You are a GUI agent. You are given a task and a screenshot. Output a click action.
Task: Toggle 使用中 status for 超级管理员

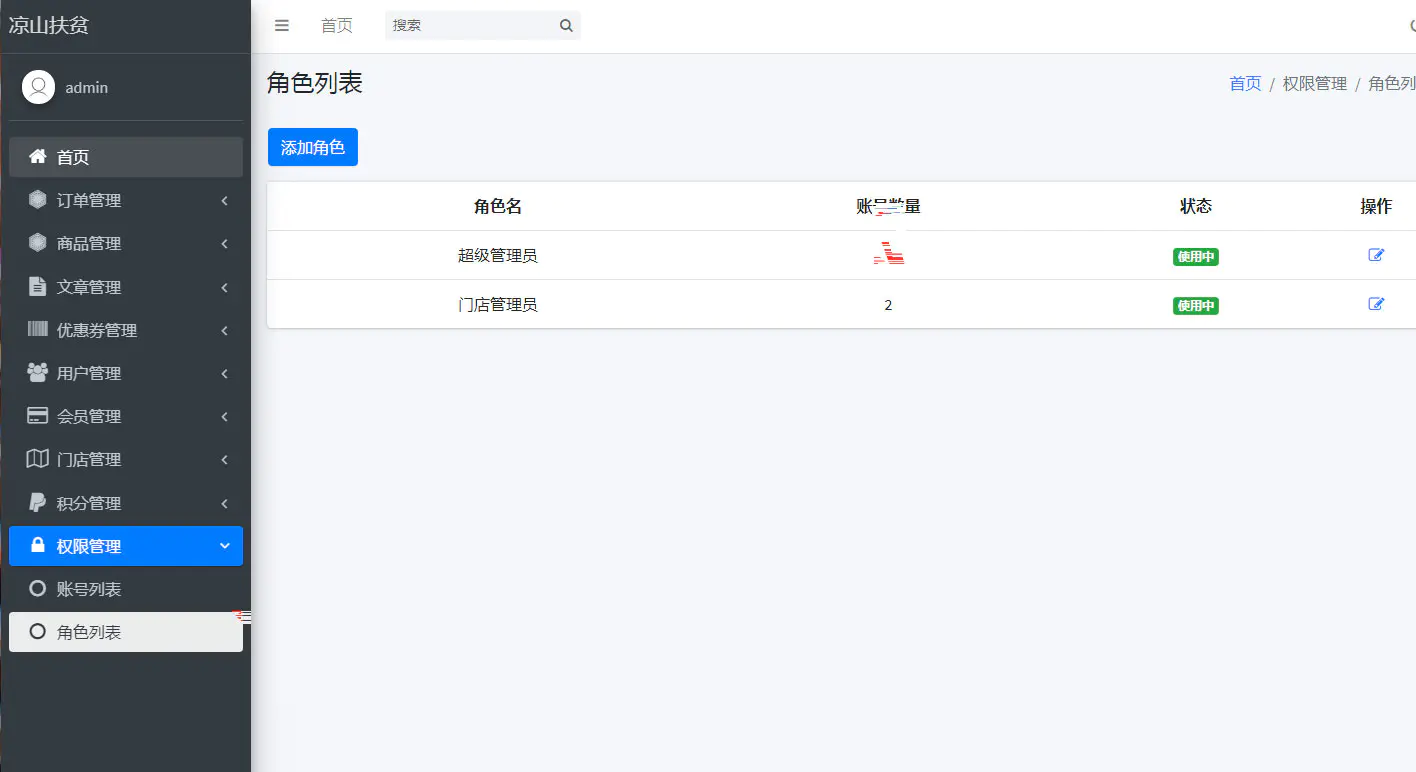pos(1196,256)
